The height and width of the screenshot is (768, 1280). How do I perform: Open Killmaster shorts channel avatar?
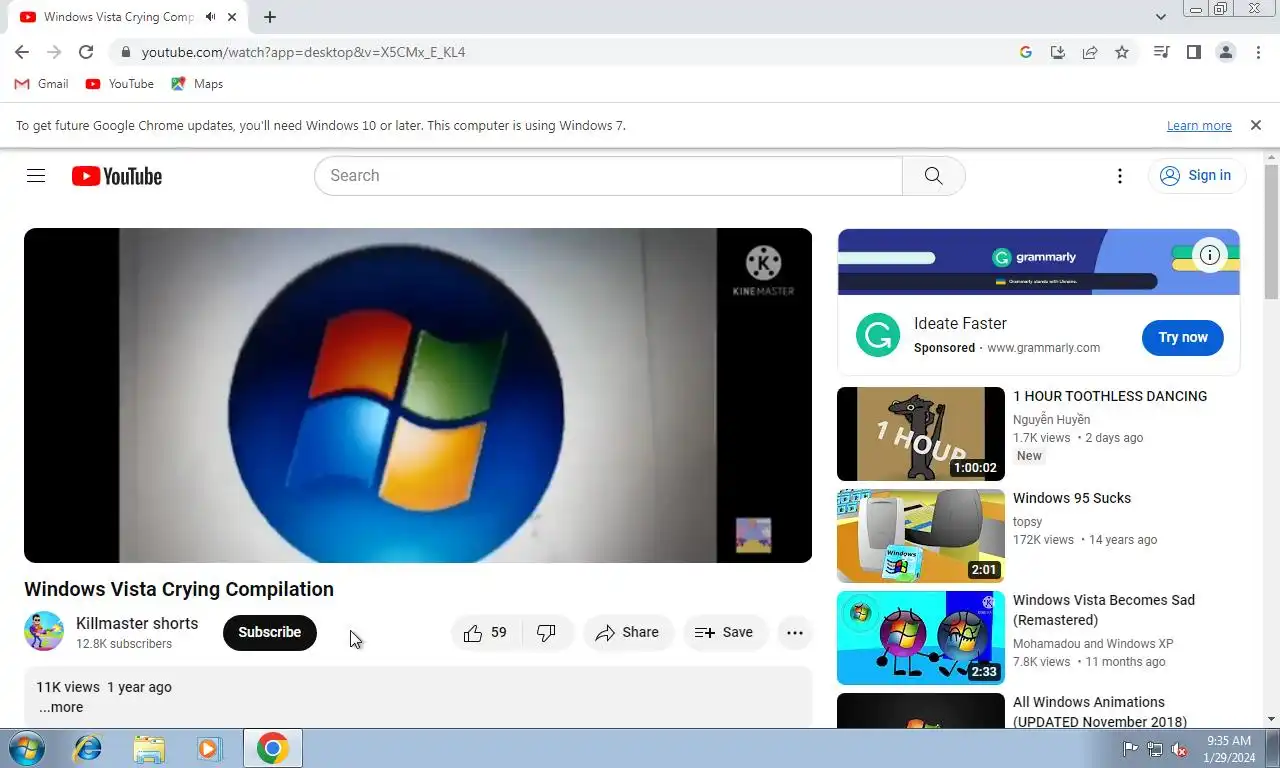pos(44,632)
